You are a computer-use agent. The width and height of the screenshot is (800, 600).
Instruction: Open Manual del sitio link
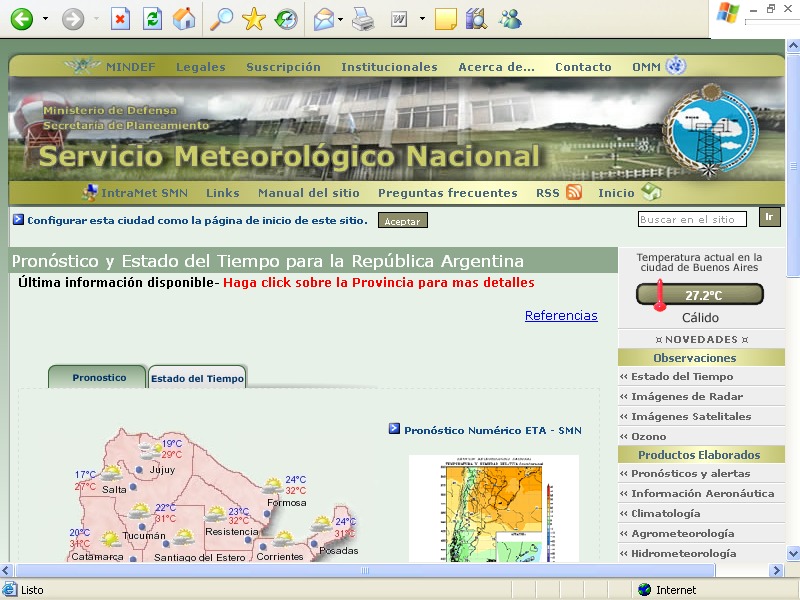pyautogui.click(x=309, y=193)
